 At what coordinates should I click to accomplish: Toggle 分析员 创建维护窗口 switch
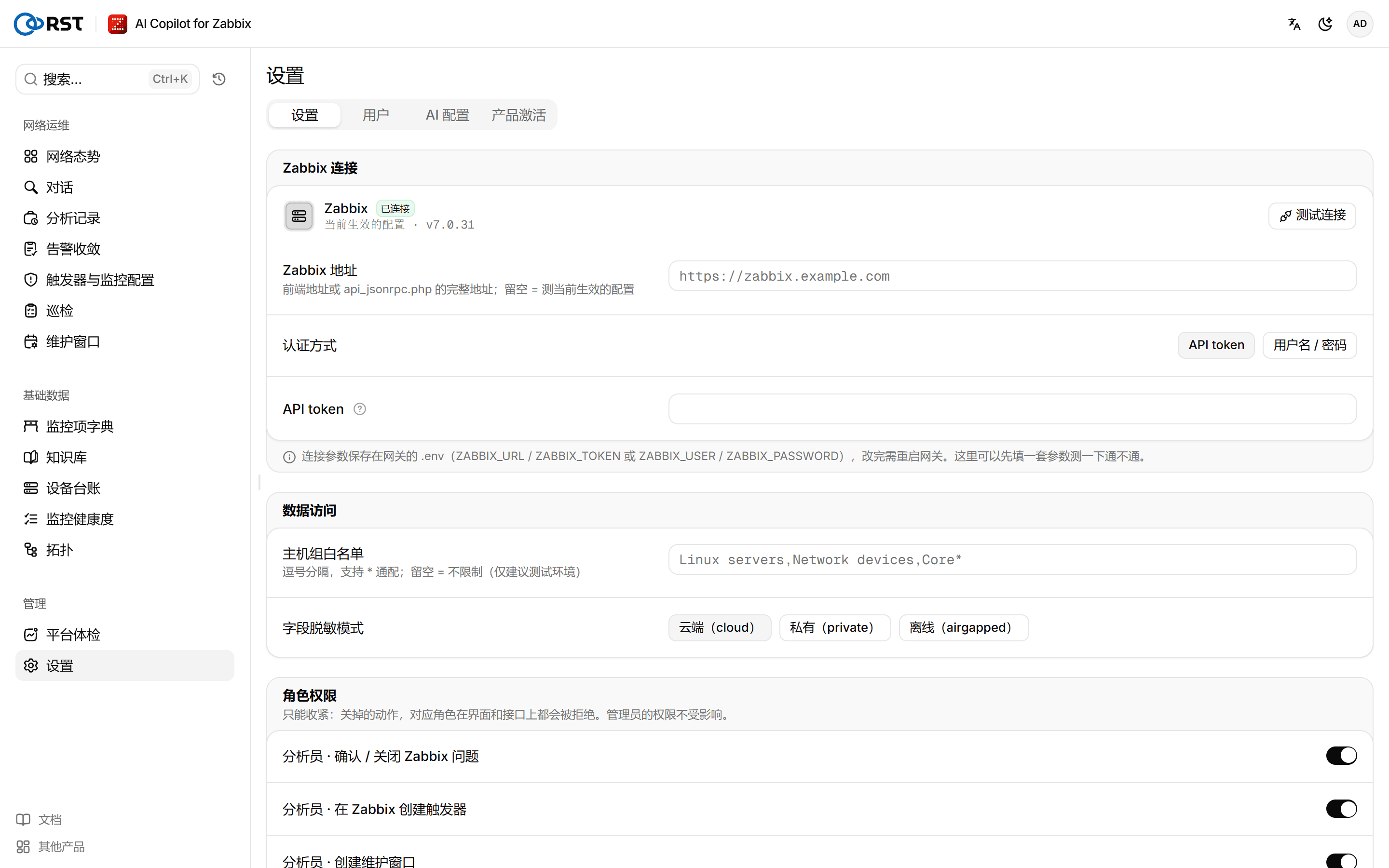click(x=1341, y=861)
